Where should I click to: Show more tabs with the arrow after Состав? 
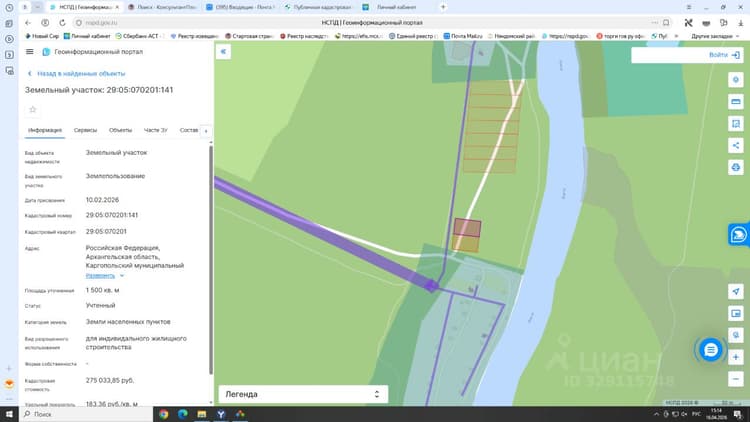coord(206,131)
